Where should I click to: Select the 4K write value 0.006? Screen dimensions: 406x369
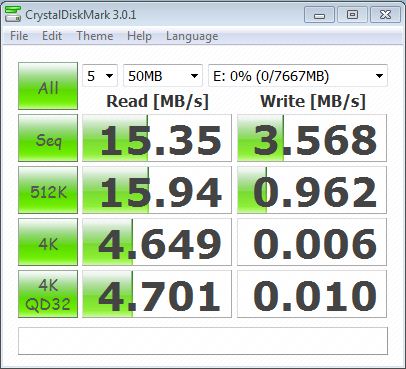click(x=312, y=242)
